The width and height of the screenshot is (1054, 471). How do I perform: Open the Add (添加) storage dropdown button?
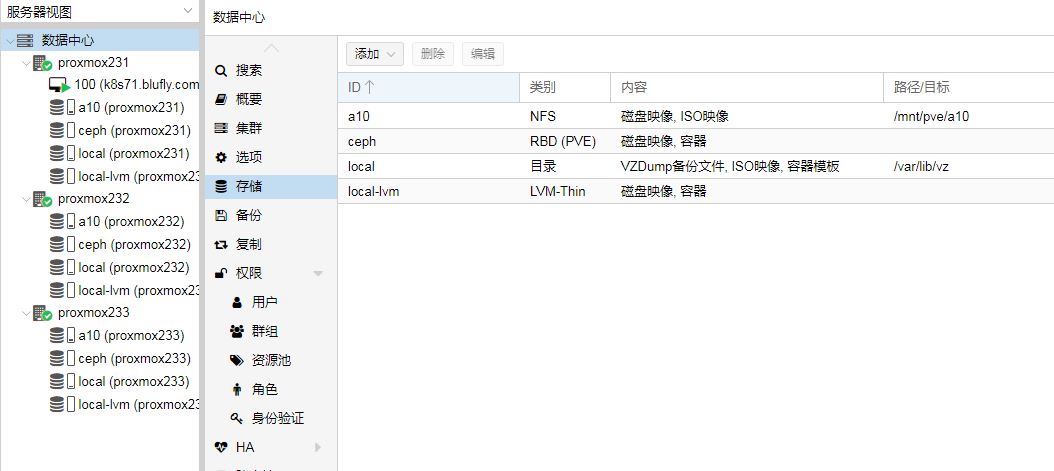374,54
